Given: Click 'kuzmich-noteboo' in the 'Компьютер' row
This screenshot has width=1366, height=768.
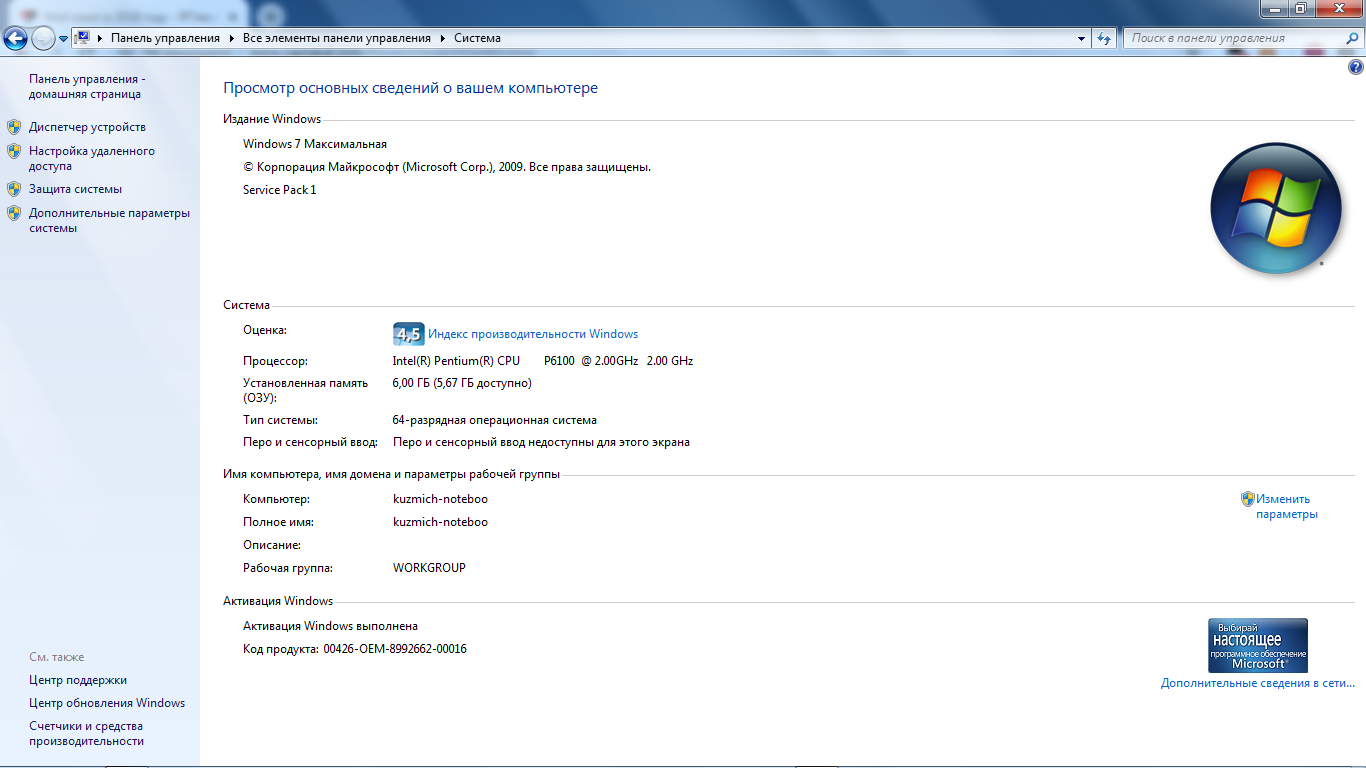Looking at the screenshot, I should click(441, 499).
